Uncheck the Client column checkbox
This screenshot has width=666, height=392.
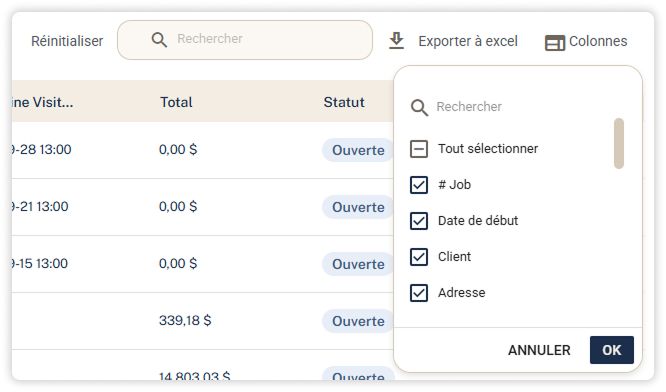click(x=419, y=257)
